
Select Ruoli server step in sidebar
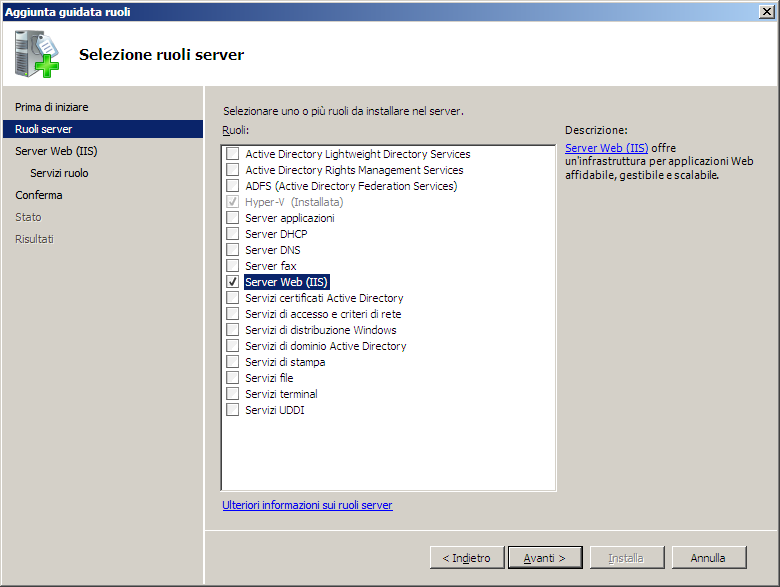tap(103, 129)
